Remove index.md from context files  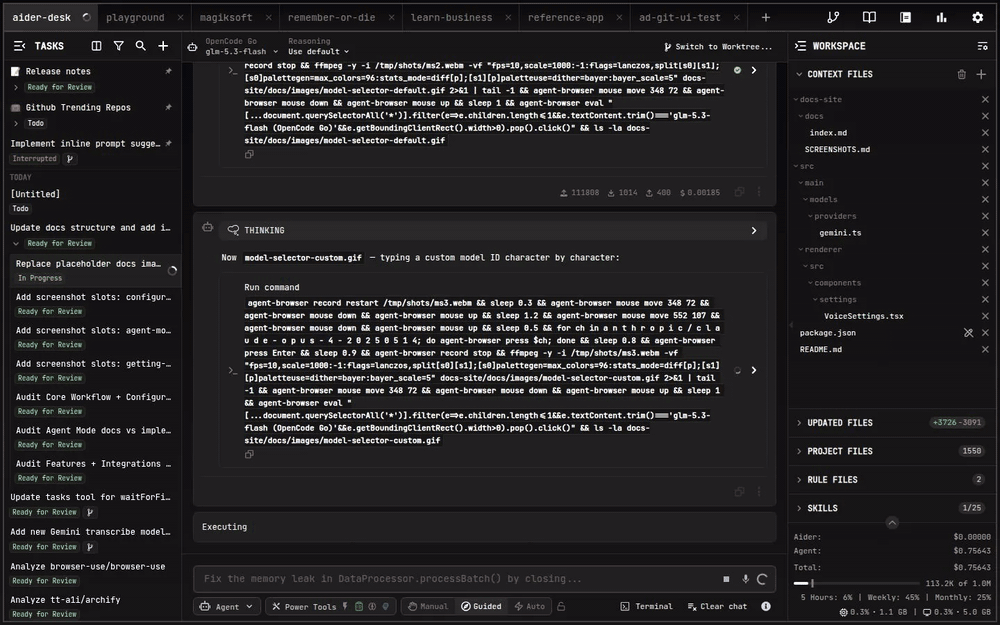[x=985, y=133]
